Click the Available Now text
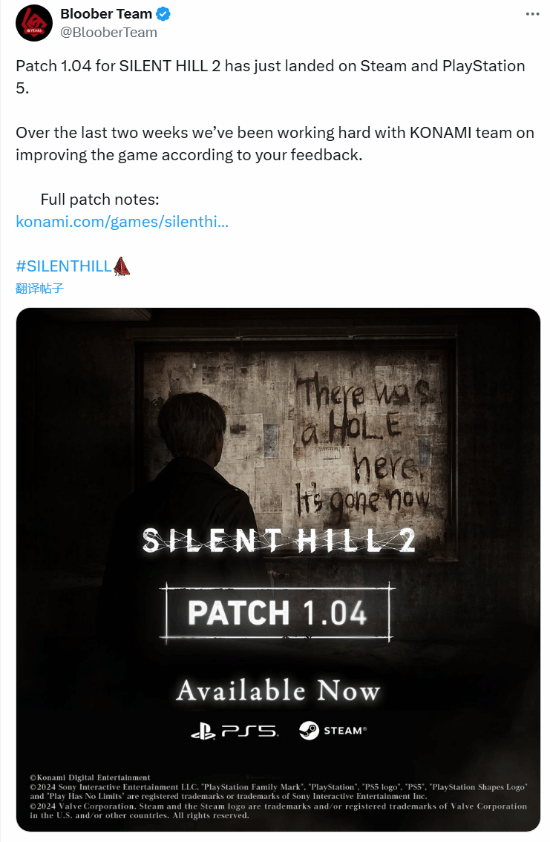This screenshot has height=842, width=550. coord(278,691)
